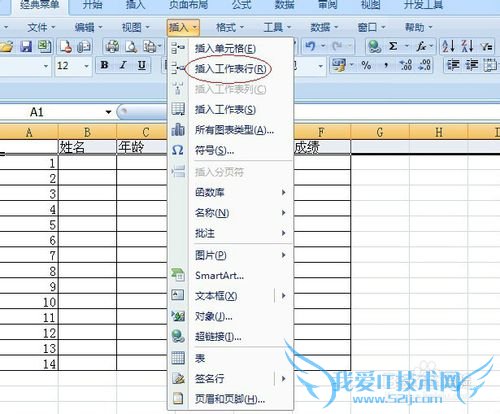Sort ascending A to Z icon

(x=448, y=46)
